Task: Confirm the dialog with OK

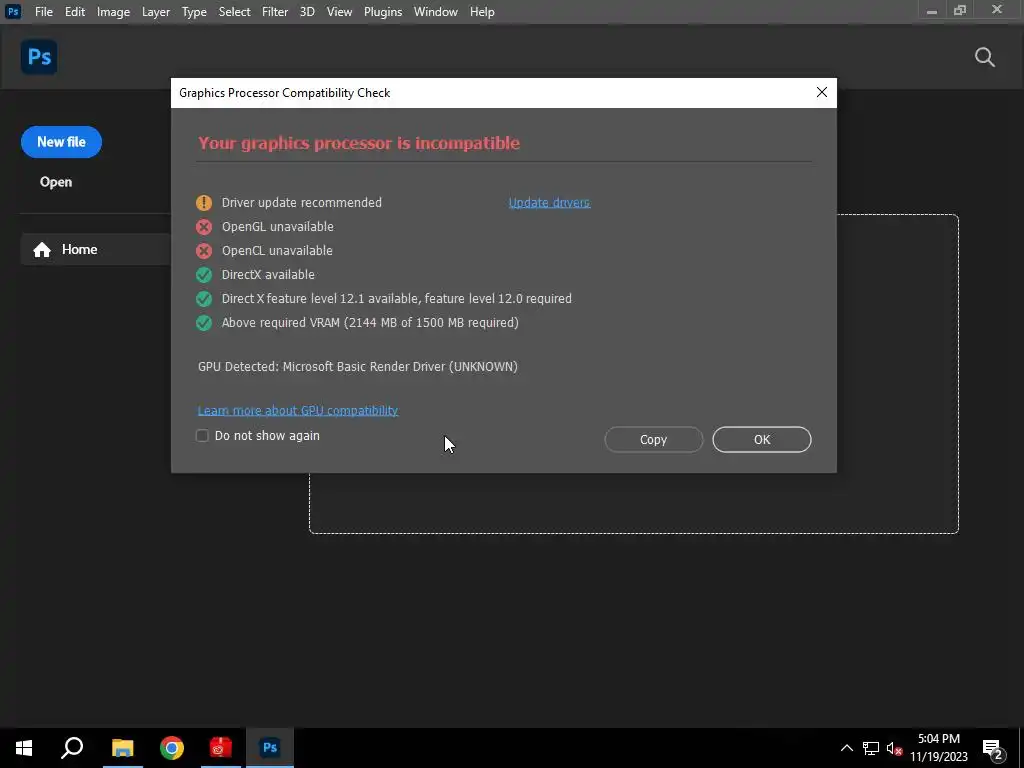Action: tap(762, 440)
